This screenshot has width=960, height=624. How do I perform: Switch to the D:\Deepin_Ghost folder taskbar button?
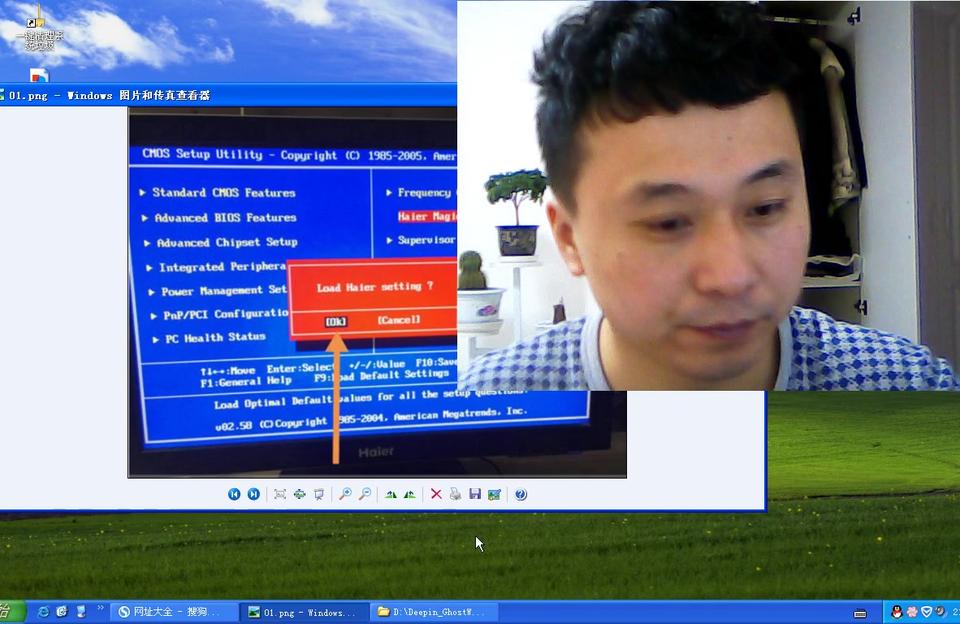point(434,612)
